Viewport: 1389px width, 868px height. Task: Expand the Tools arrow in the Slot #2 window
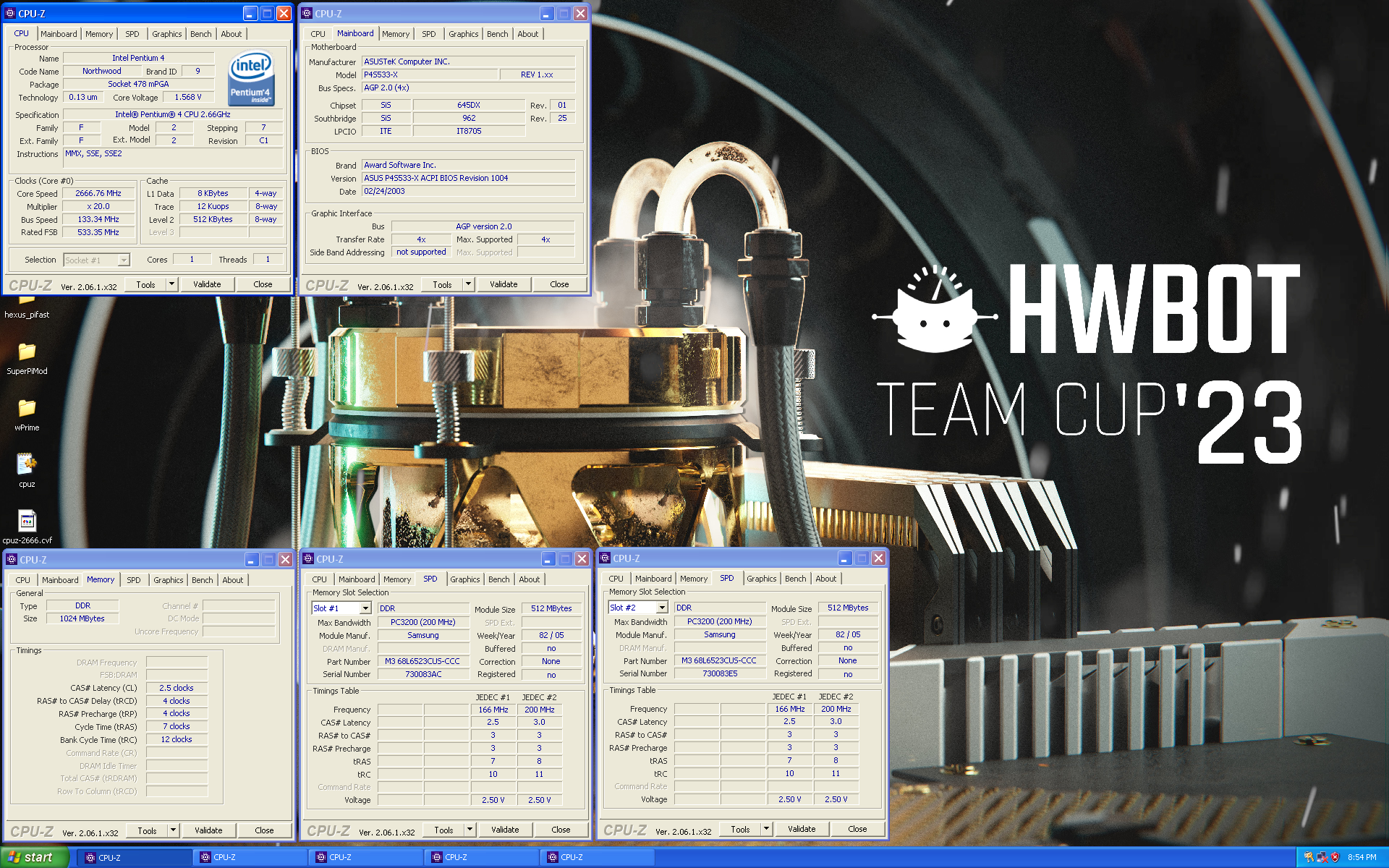[766, 829]
